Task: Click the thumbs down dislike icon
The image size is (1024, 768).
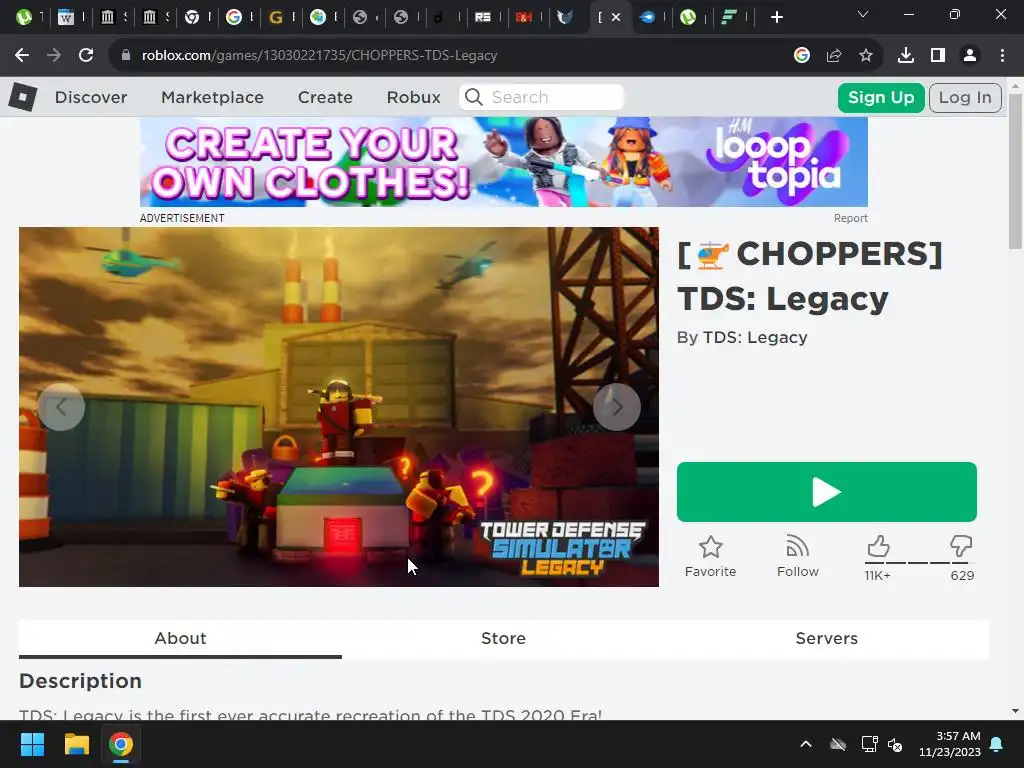Action: coord(961,546)
